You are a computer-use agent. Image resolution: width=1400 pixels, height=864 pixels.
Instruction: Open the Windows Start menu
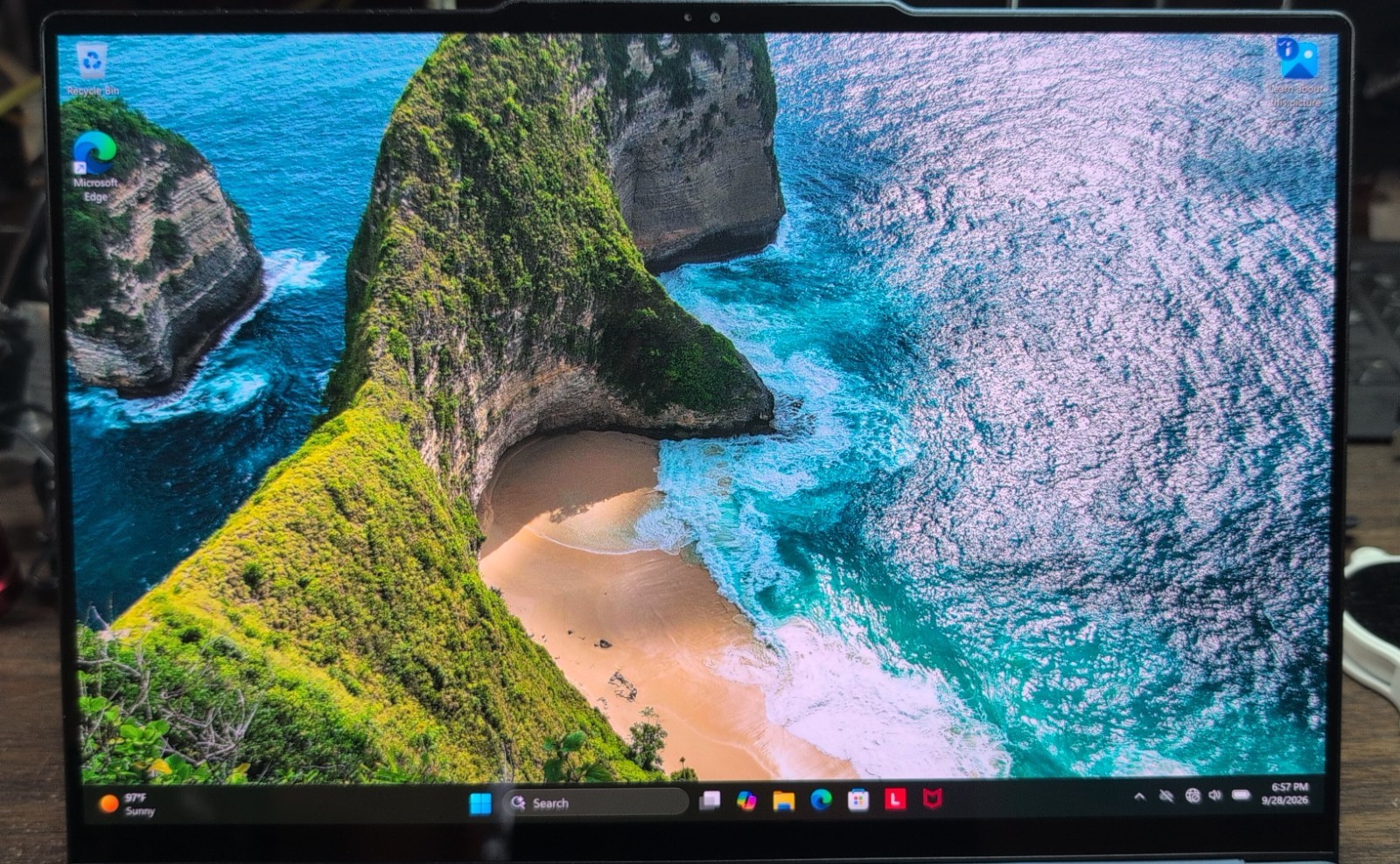480,803
